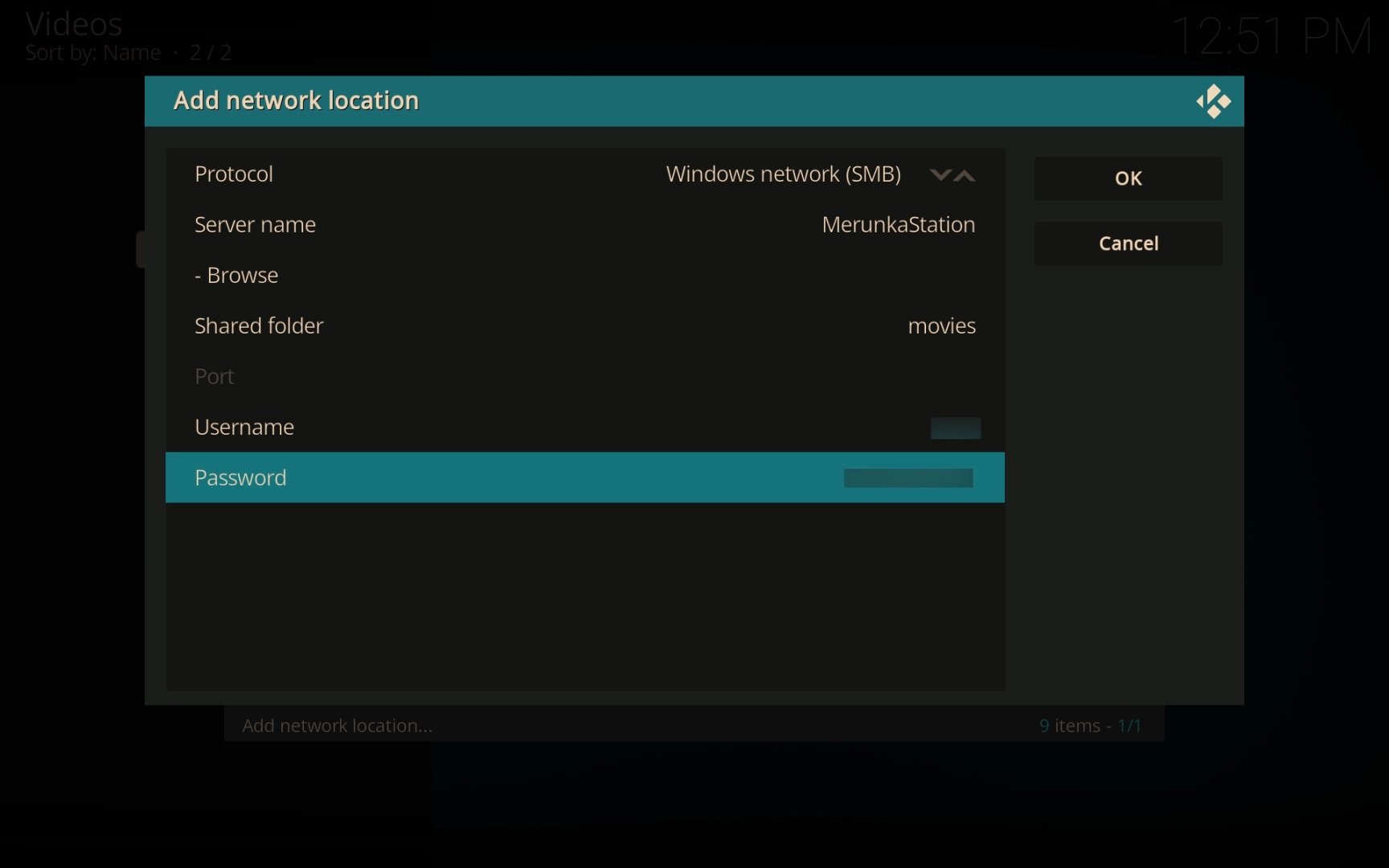Select previous protocol with down chevron

click(x=940, y=174)
